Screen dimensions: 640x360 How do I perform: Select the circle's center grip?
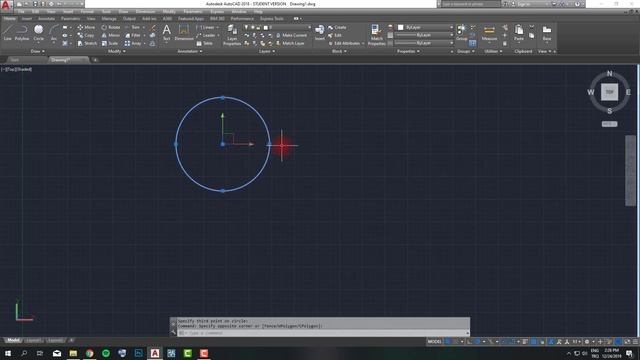click(x=222, y=144)
